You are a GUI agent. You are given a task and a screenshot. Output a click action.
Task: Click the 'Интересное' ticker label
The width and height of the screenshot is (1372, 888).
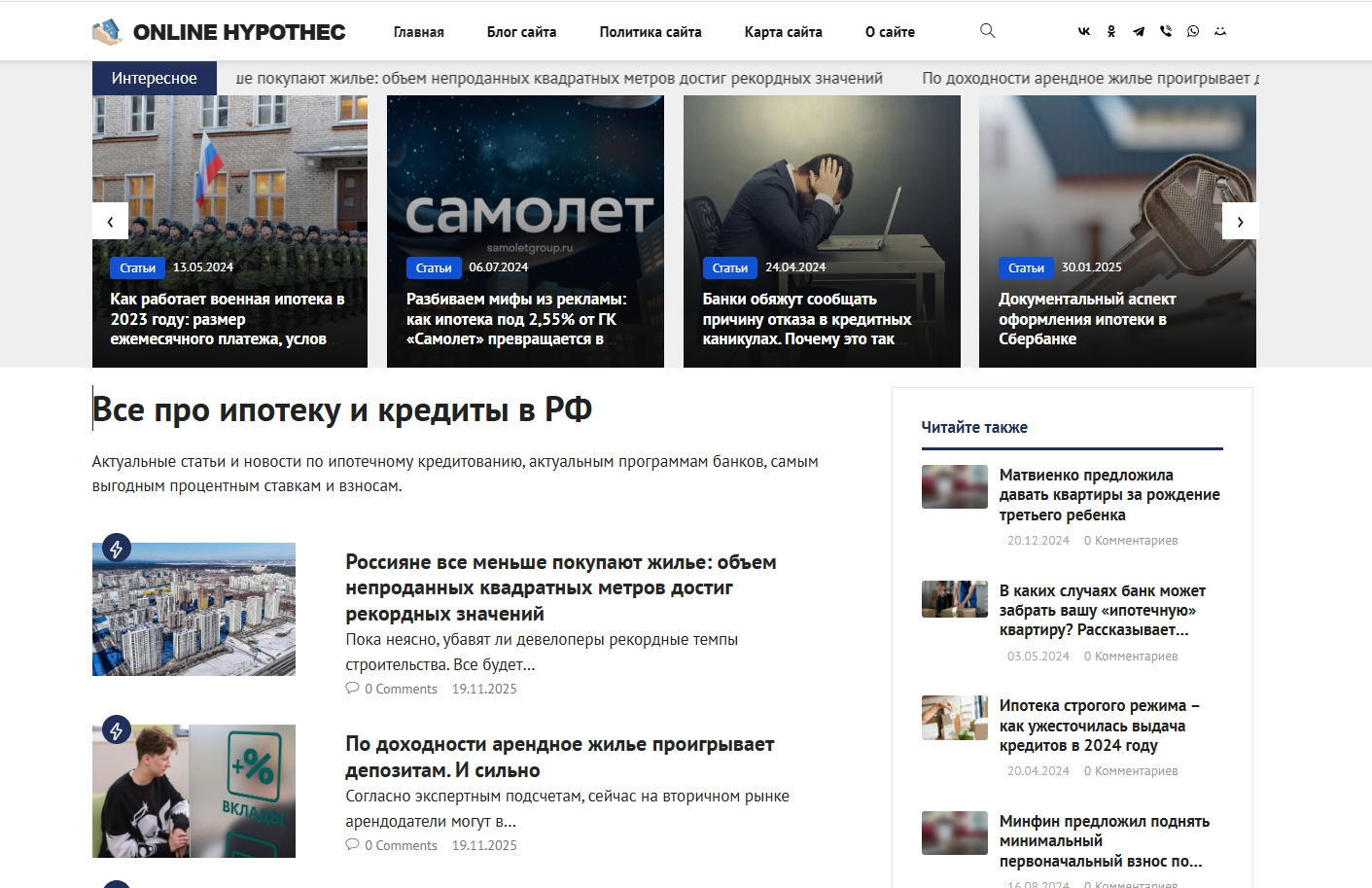[x=154, y=78]
